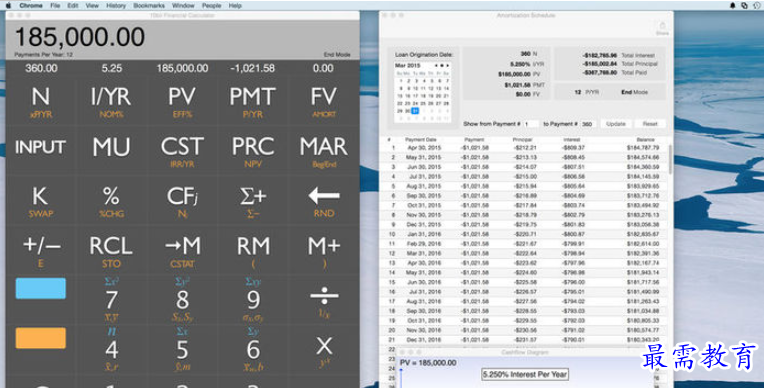Click balance value $184,787.79
This screenshot has height=388, width=764.
643,148
